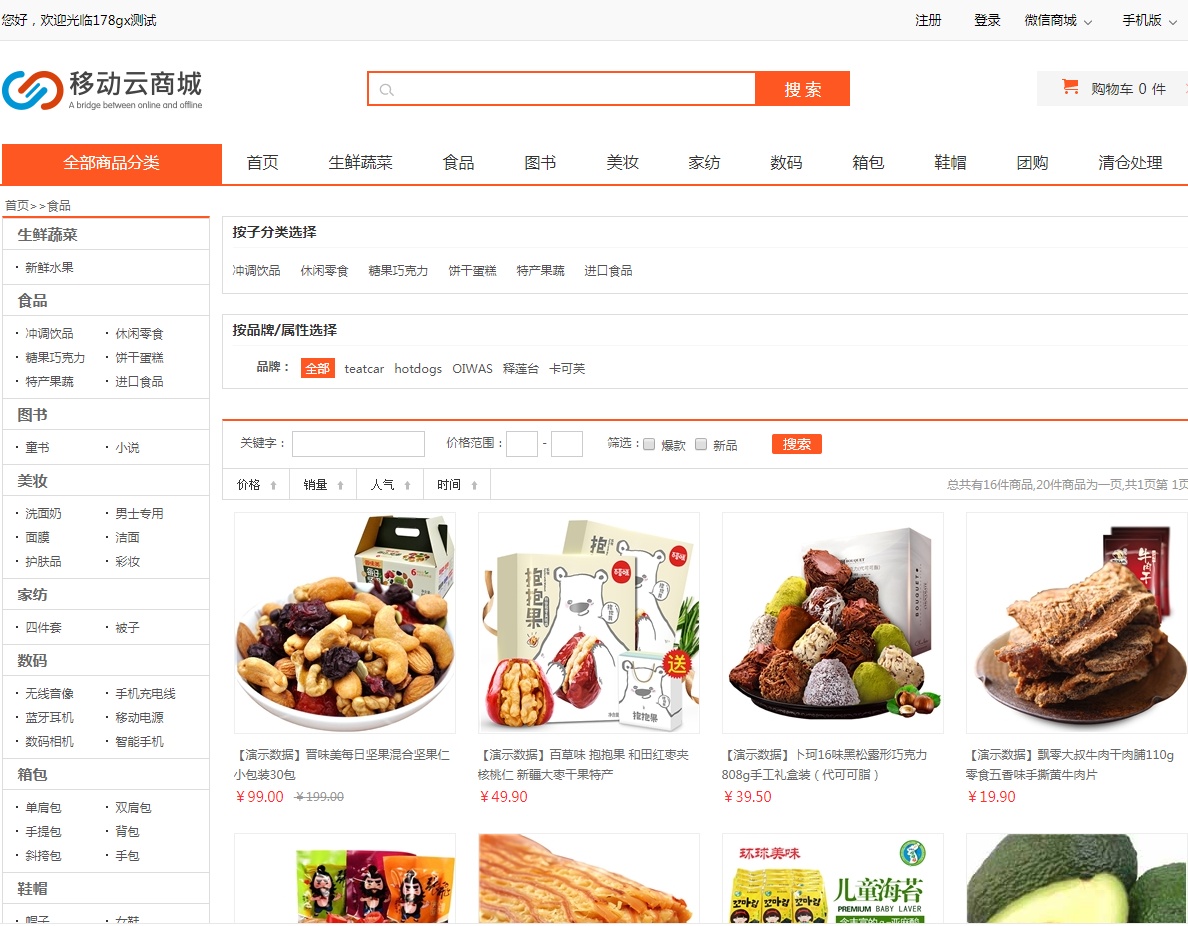Click the 关键字 input field
This screenshot has height=926, width=1188.
(358, 444)
